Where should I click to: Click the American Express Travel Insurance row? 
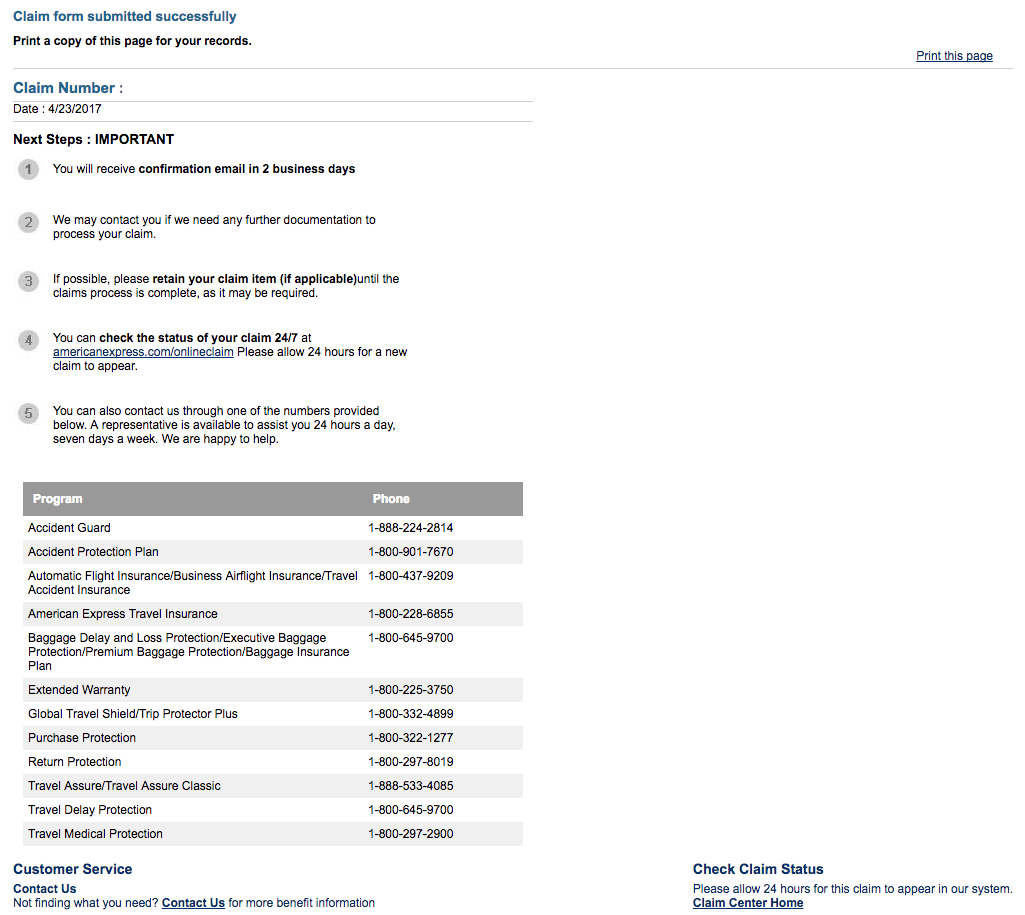(x=122, y=614)
